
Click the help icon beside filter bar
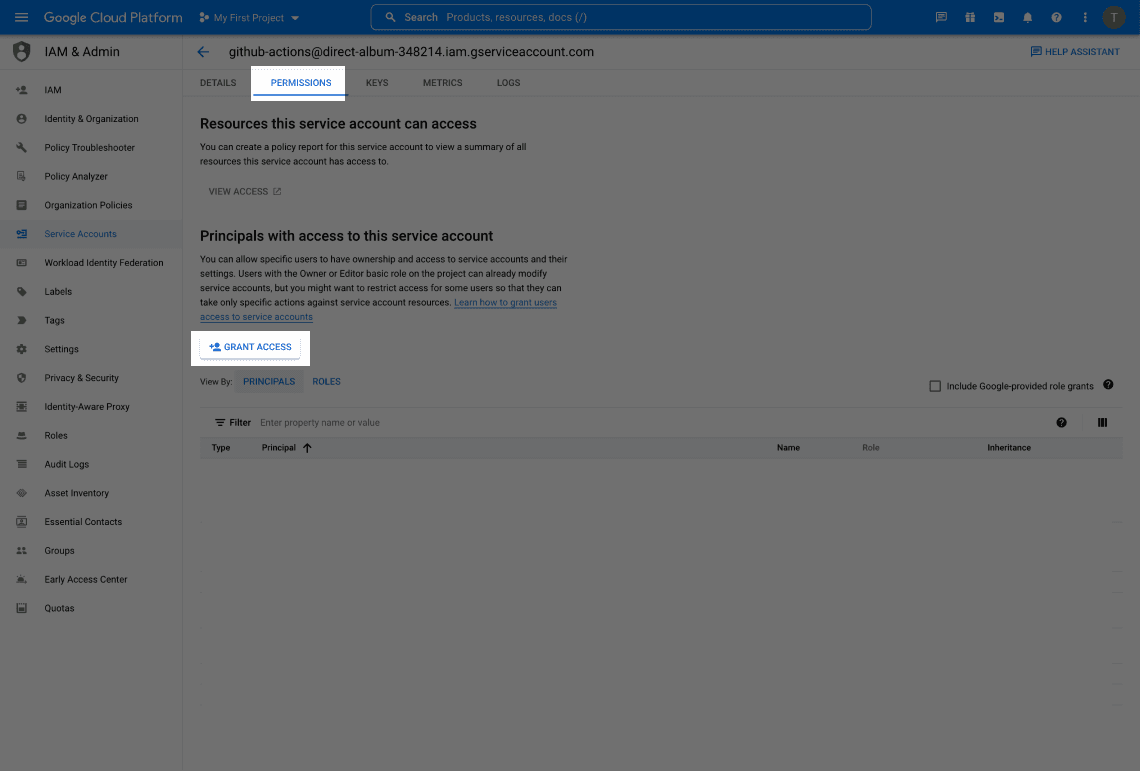(x=1061, y=423)
